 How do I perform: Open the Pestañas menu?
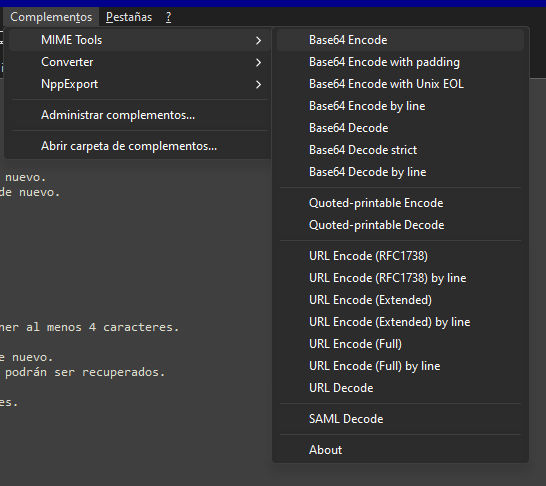[x=129, y=17]
